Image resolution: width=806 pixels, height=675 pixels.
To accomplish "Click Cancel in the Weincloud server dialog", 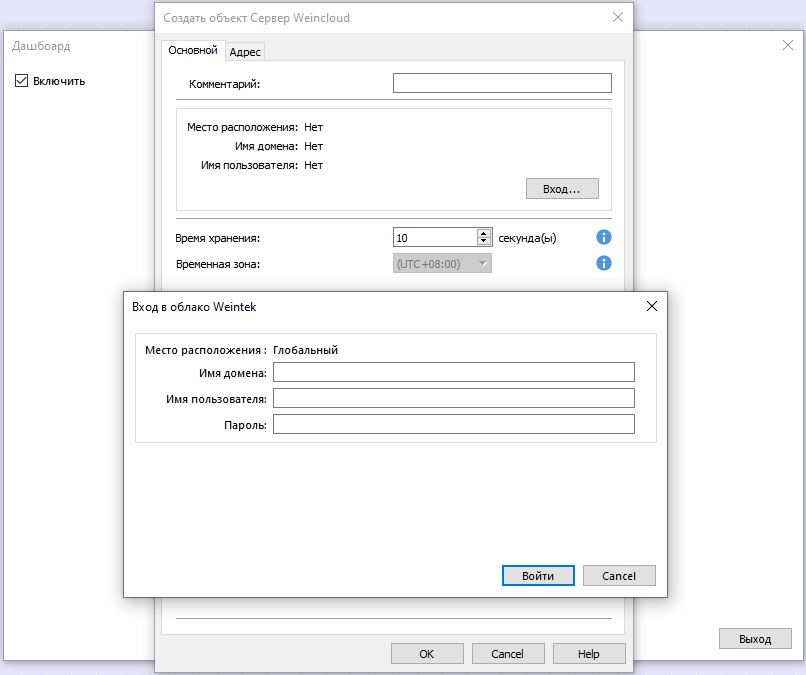I will pos(507,653).
